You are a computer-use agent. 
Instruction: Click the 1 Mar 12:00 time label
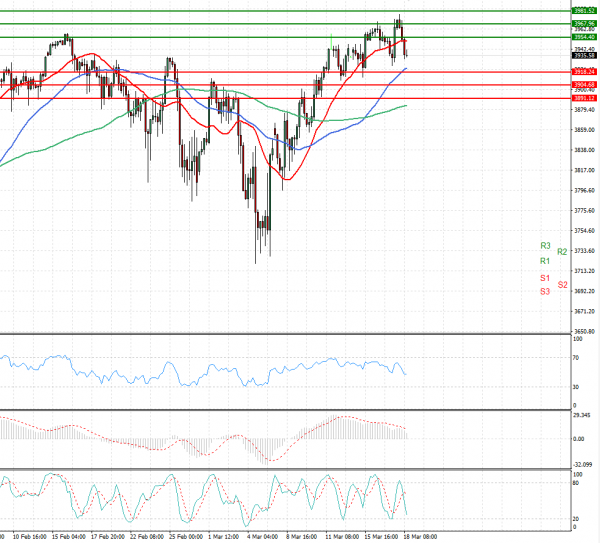click(x=224, y=537)
